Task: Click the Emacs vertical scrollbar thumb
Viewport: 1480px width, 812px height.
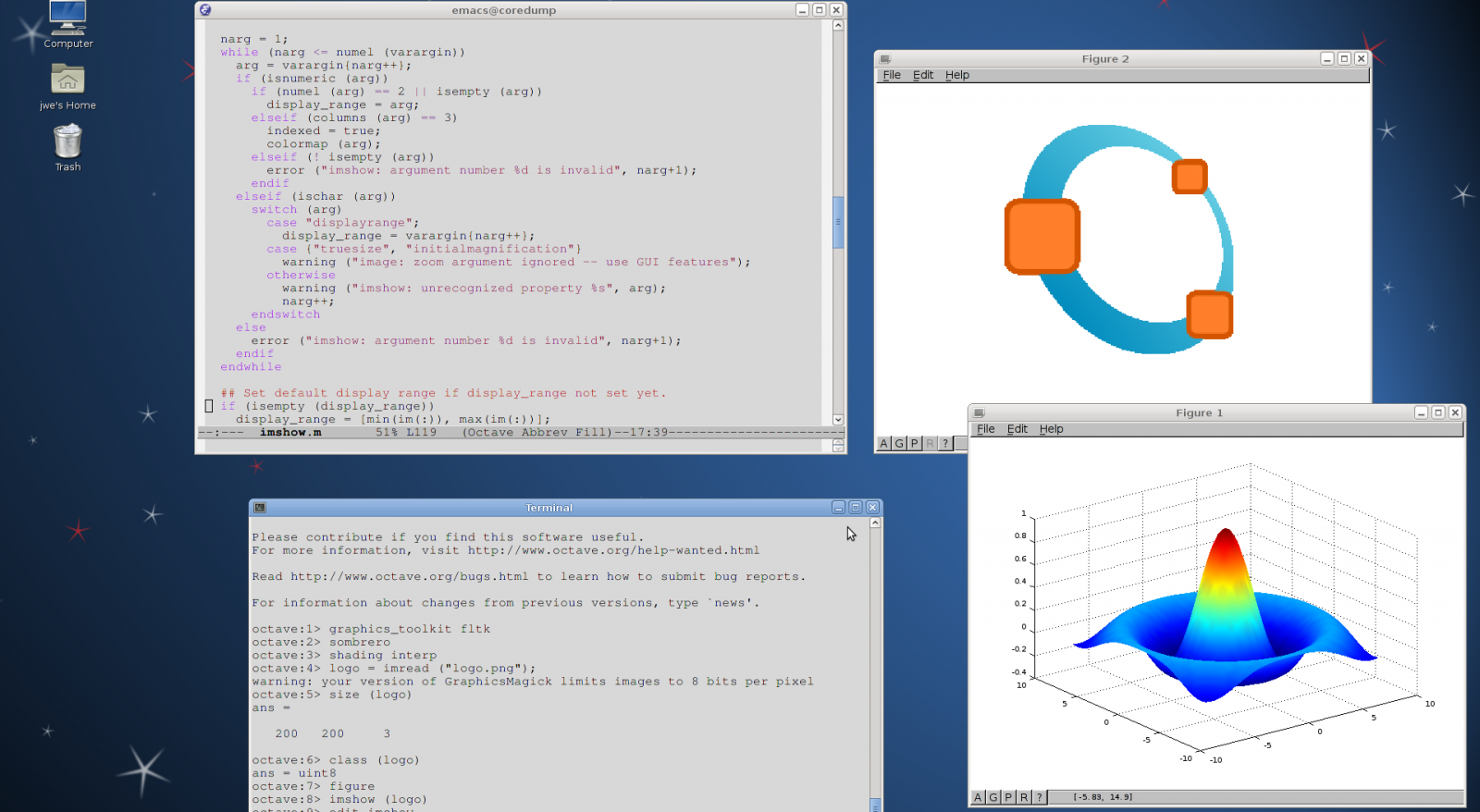Action: point(838,222)
